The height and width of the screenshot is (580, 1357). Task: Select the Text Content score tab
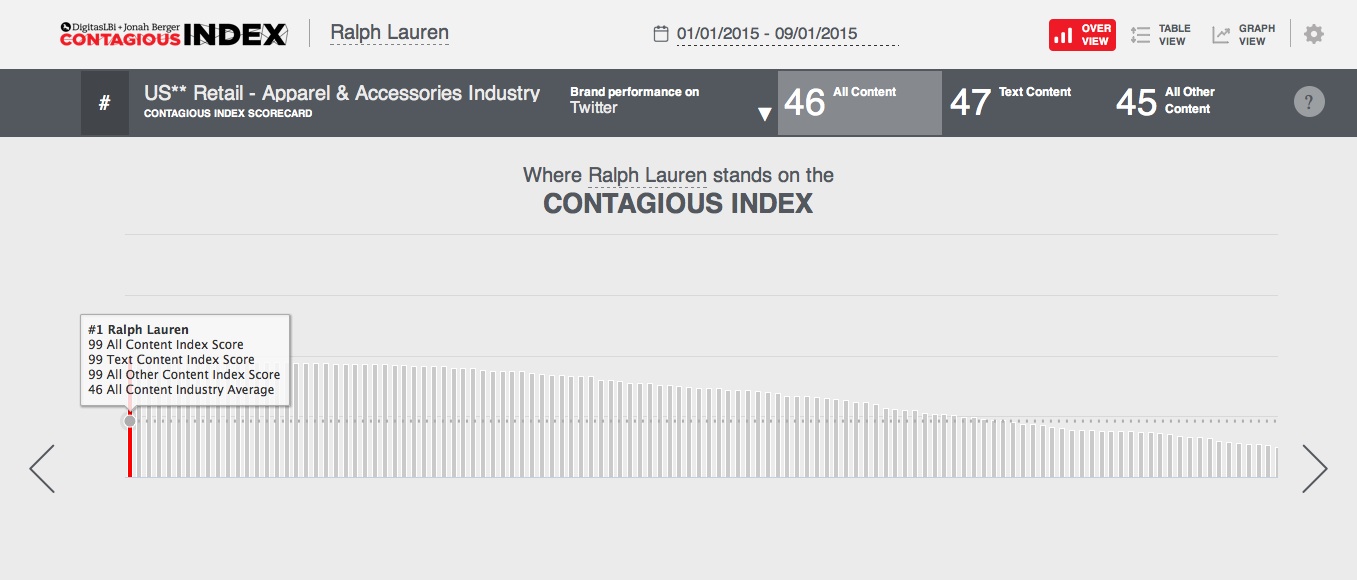tap(1011, 103)
